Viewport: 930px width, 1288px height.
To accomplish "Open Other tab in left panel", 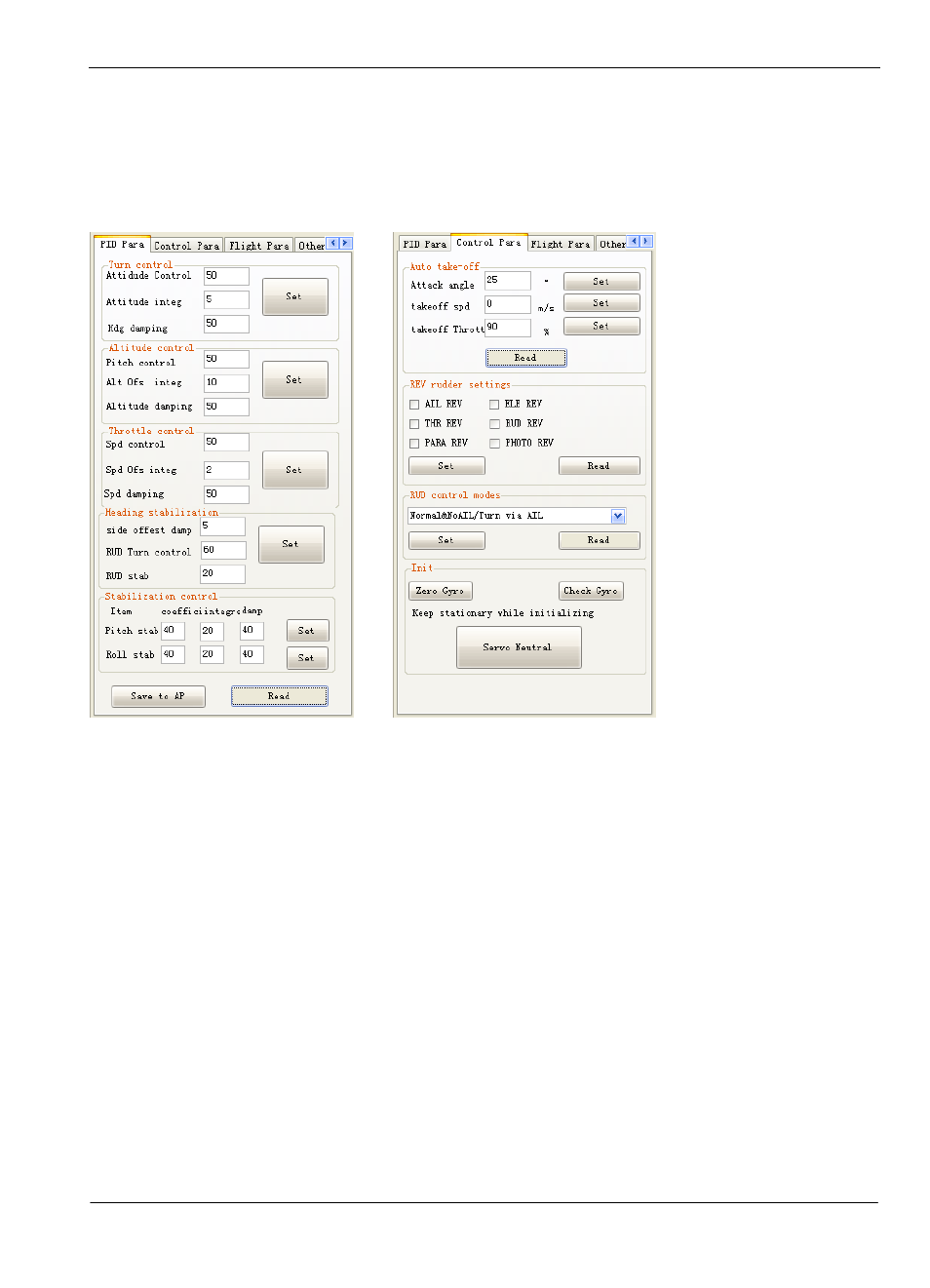I will (x=311, y=246).
